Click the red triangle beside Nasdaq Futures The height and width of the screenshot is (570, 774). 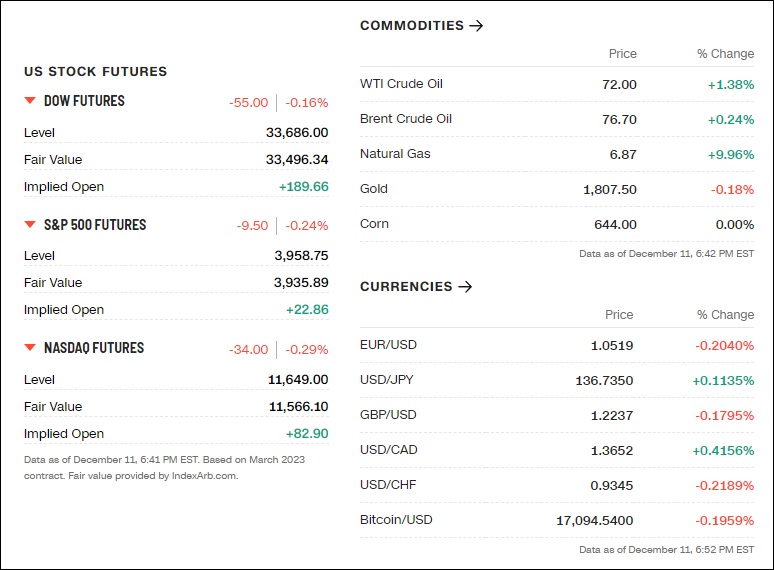(x=30, y=347)
